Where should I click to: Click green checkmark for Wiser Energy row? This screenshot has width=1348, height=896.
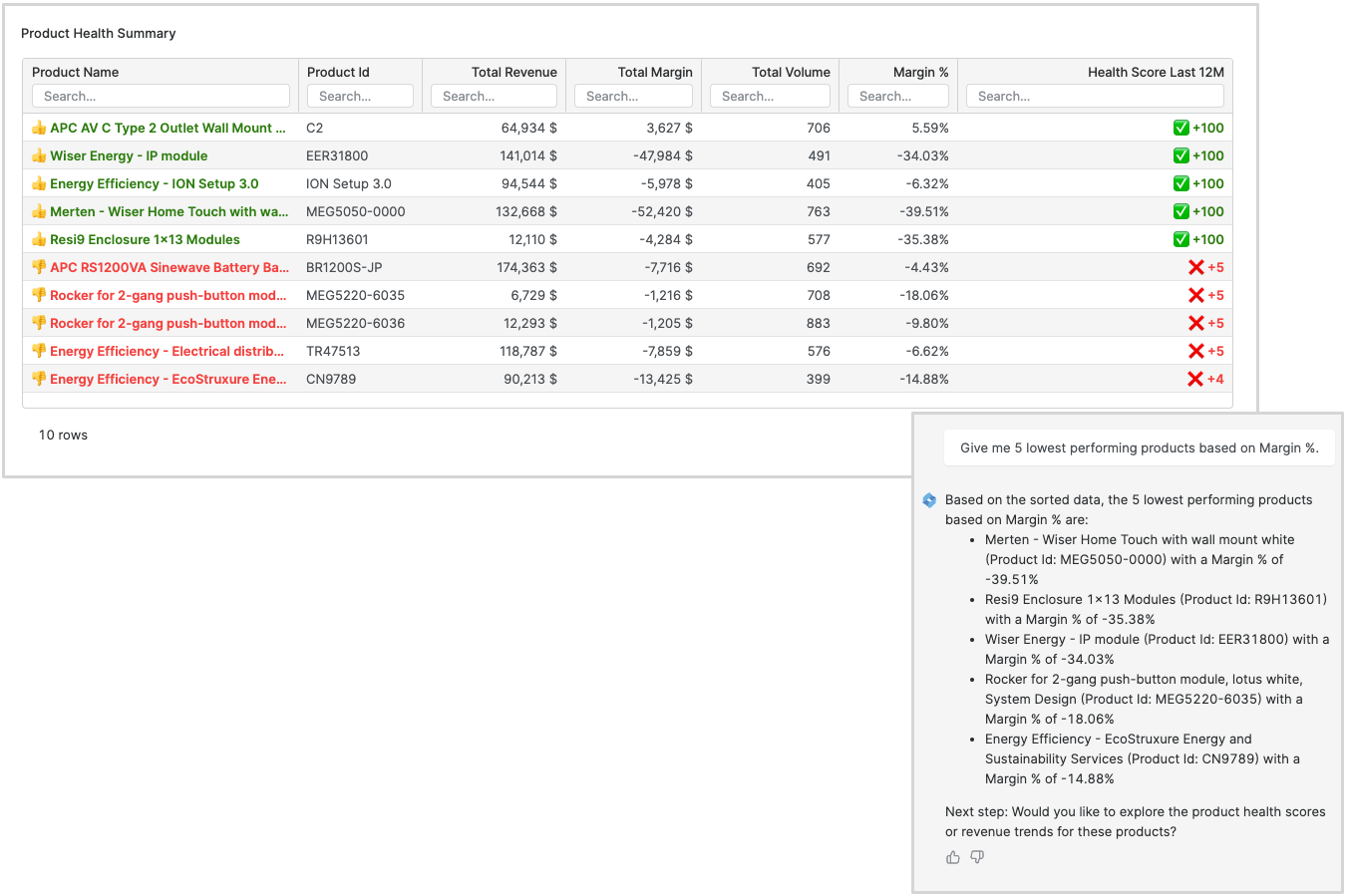(1181, 155)
